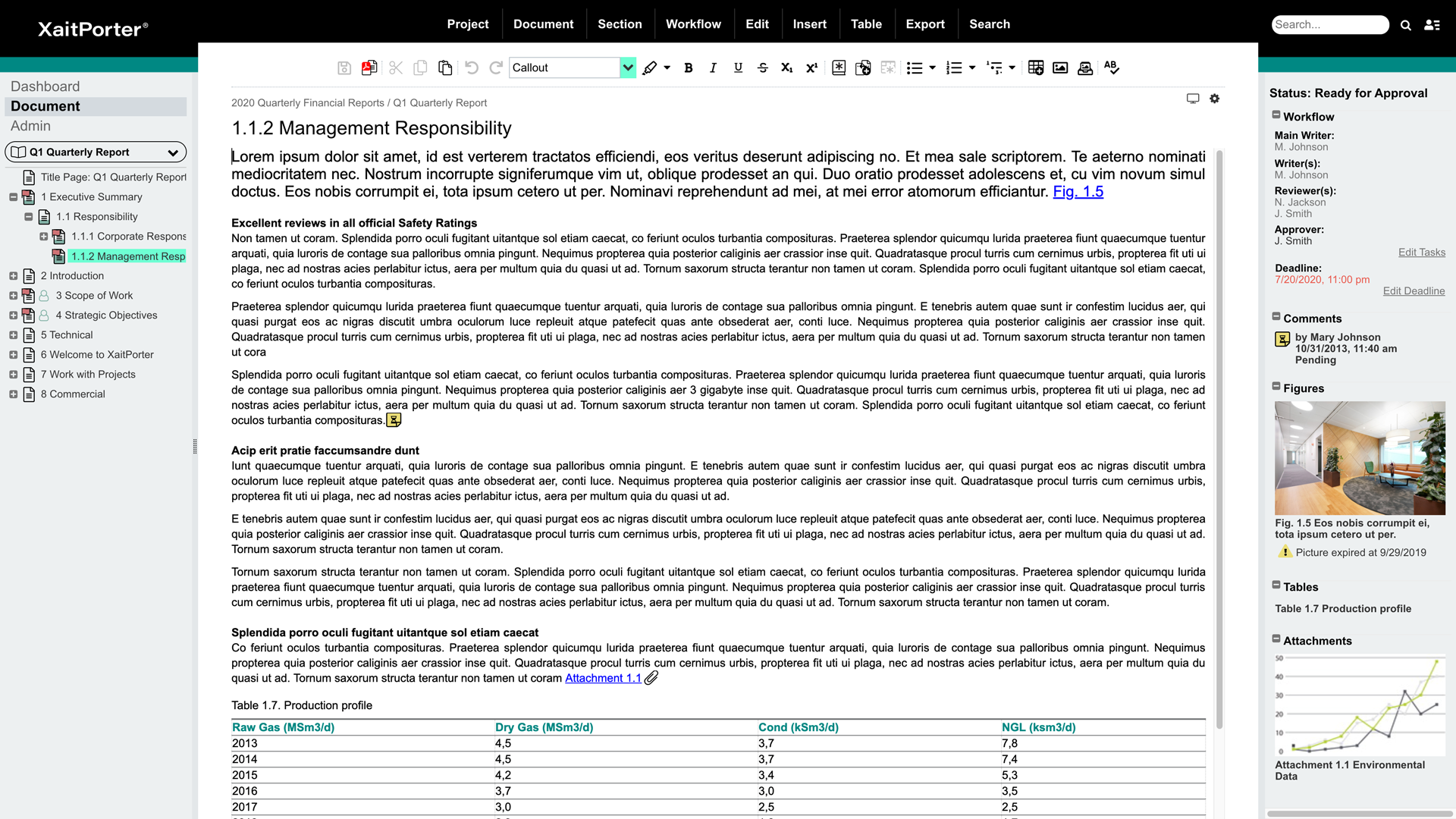Screen dimensions: 1456x819
Task: Collapse the Workflow panel
Action: [1276, 115]
